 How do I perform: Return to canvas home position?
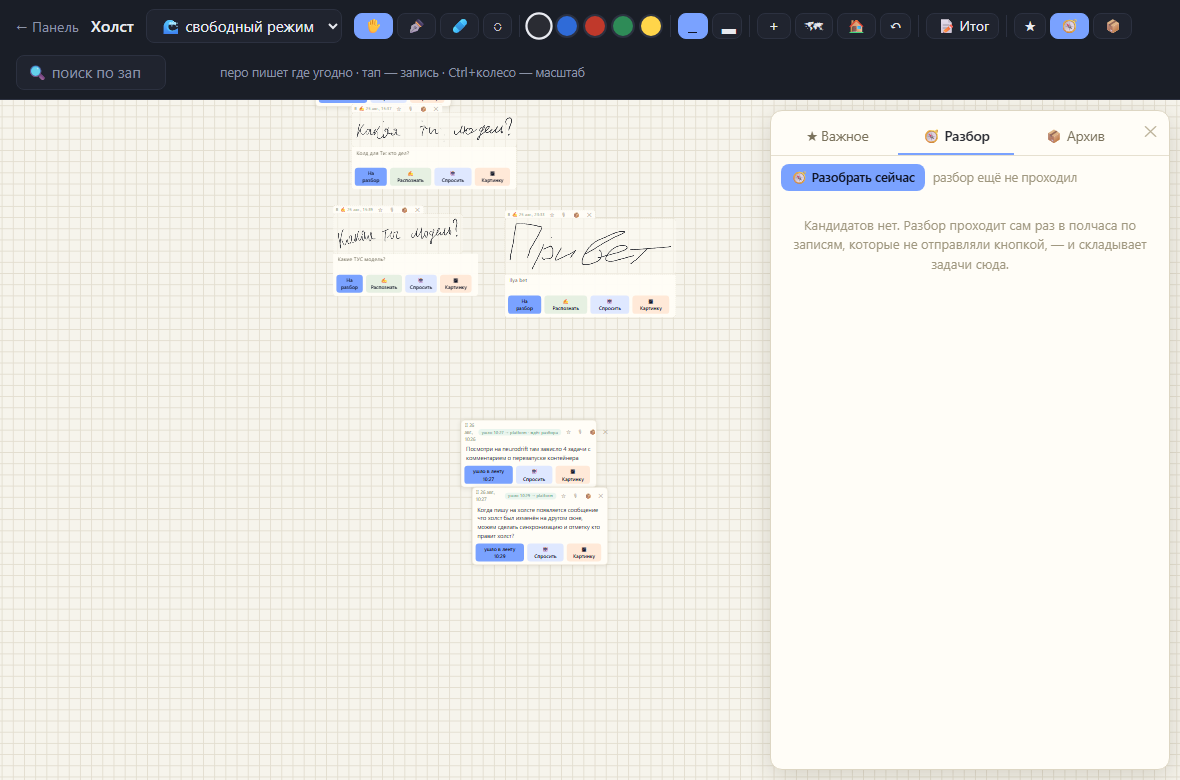856,26
